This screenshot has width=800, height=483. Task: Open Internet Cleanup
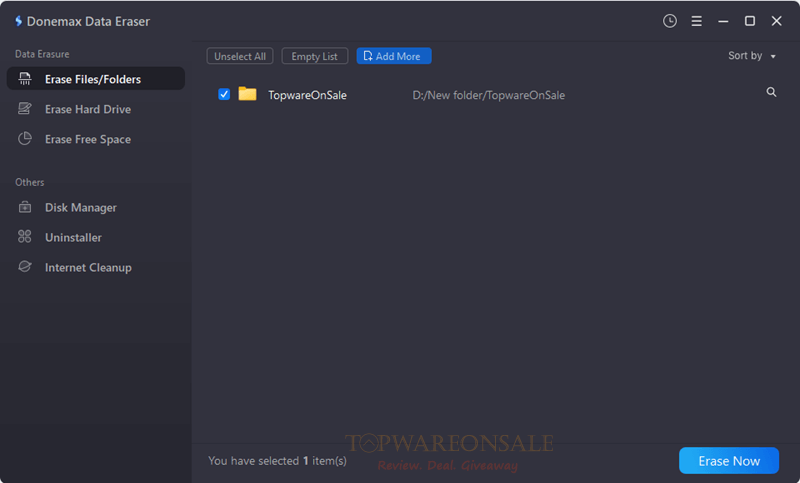[96, 267]
